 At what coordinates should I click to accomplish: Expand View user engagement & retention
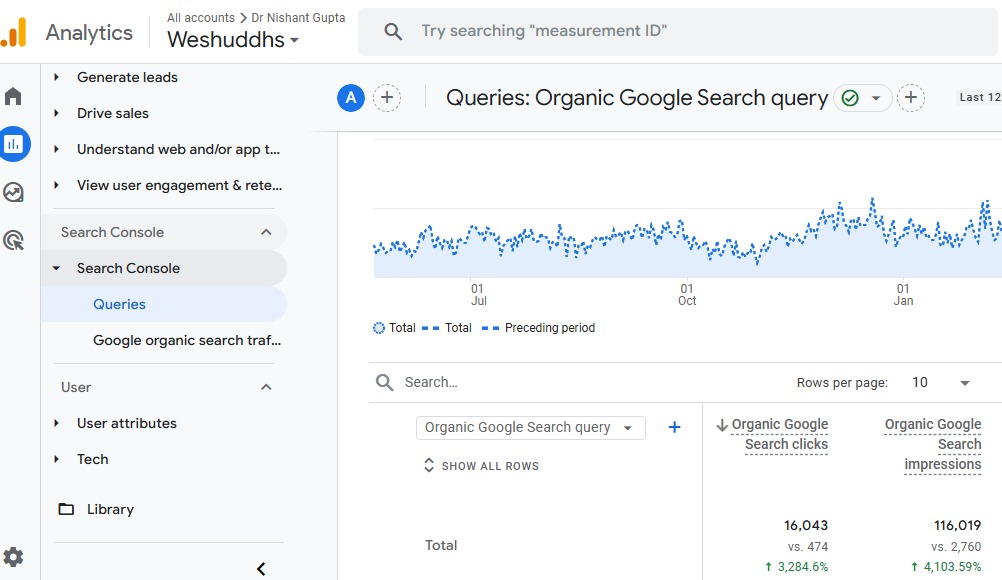(56, 185)
